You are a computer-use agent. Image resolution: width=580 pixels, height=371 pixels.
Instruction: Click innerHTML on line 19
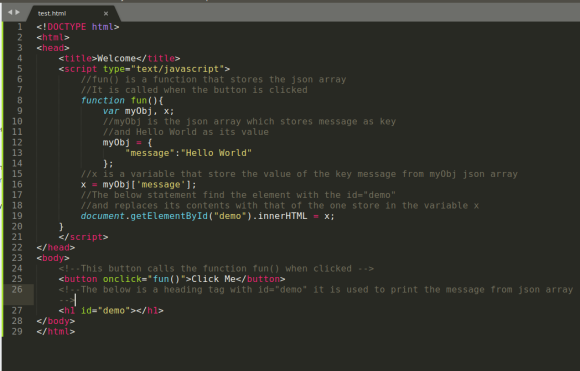point(283,216)
